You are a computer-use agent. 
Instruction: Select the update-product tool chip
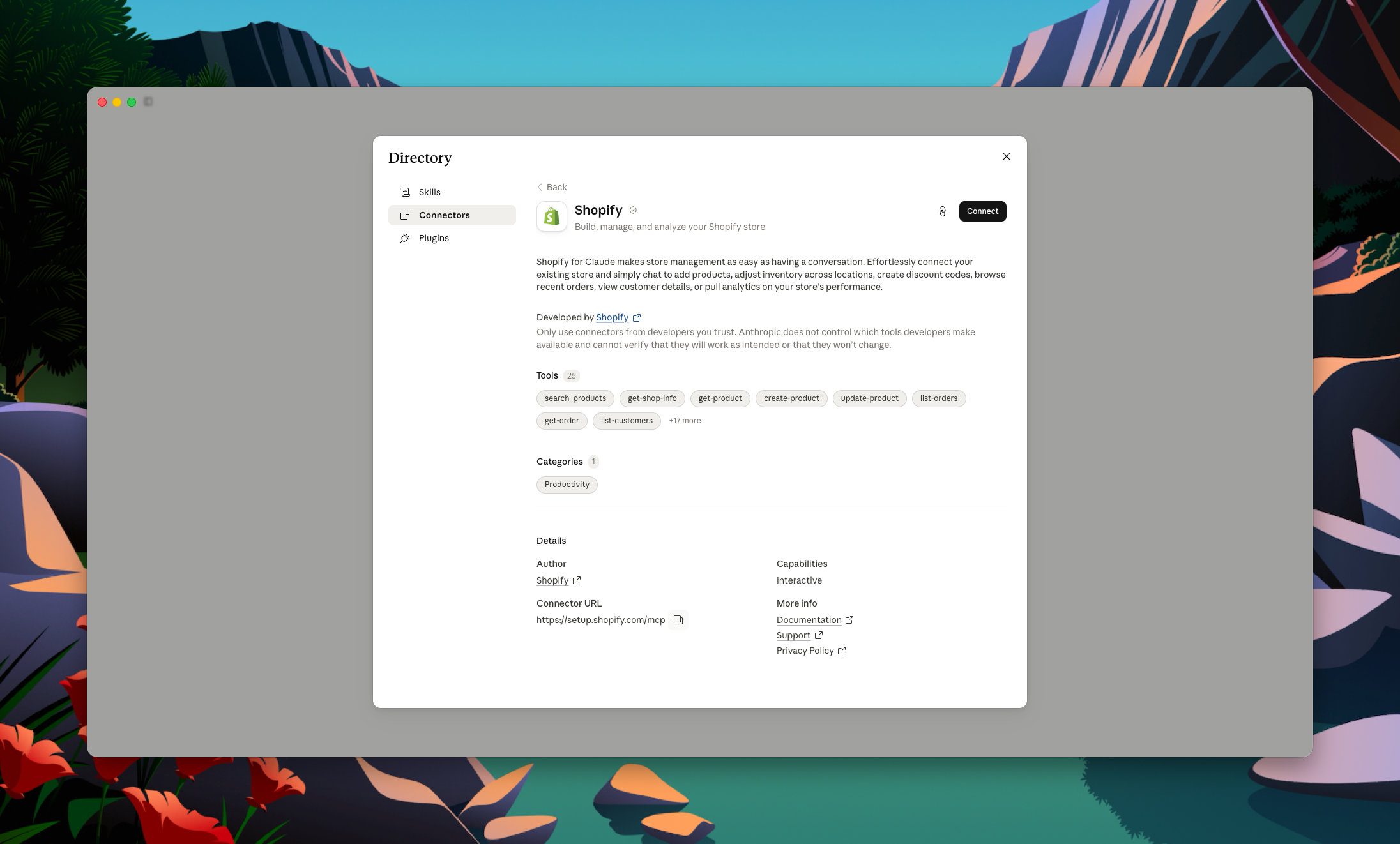pyautogui.click(x=869, y=398)
